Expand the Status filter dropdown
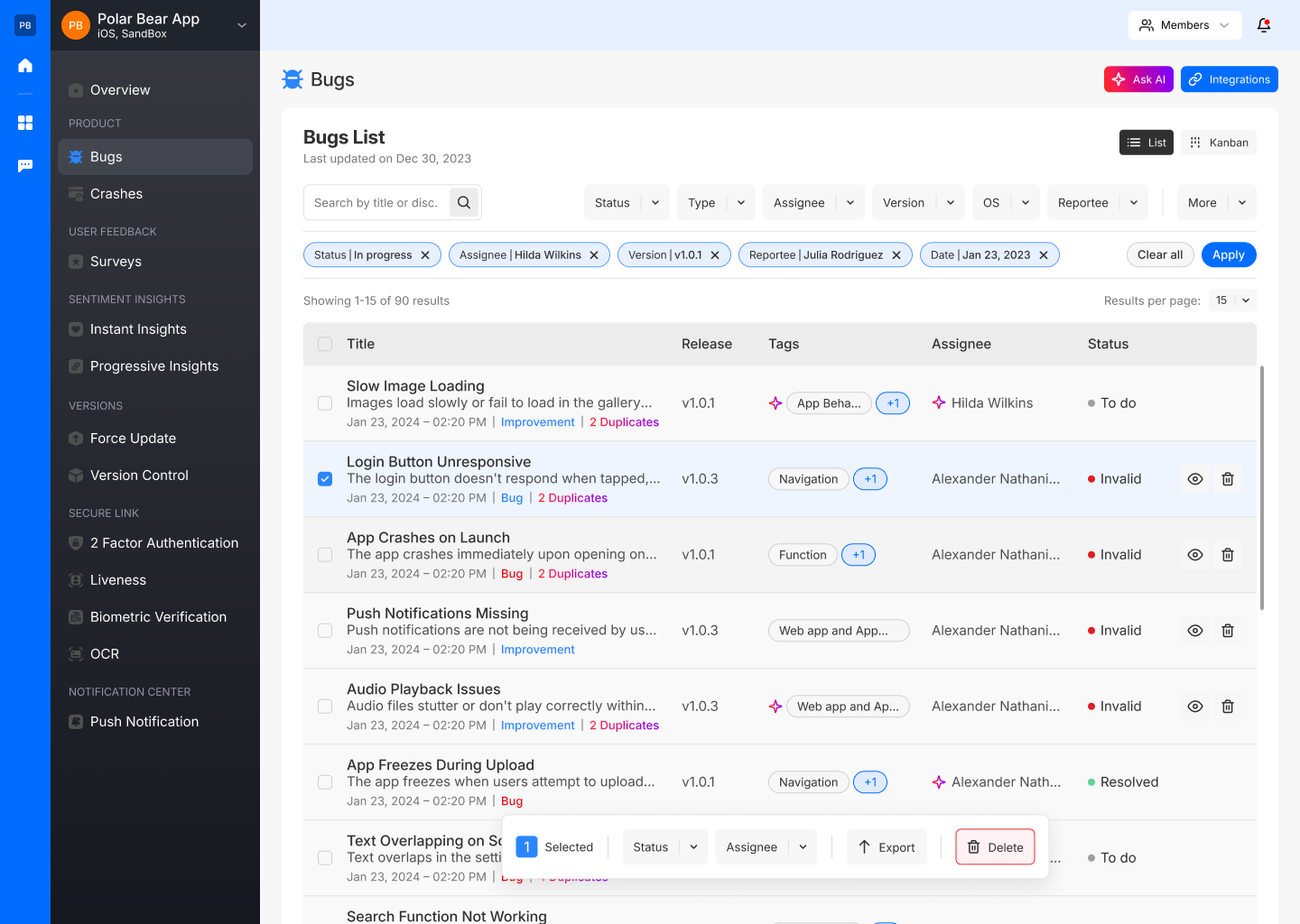Viewport: 1300px width, 924px height. tap(627, 203)
